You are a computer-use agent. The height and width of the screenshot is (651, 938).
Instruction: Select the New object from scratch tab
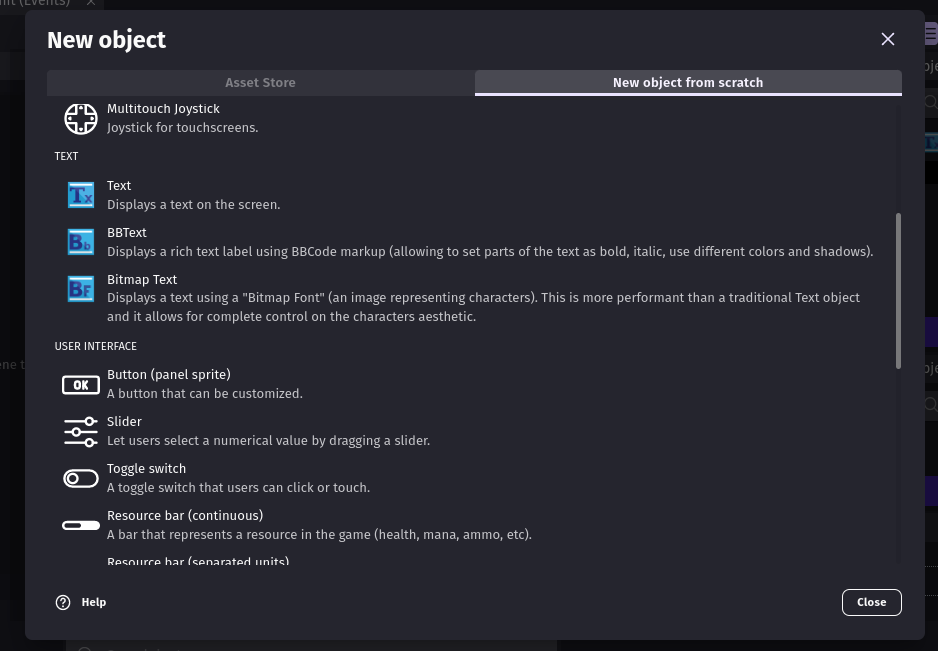click(687, 82)
